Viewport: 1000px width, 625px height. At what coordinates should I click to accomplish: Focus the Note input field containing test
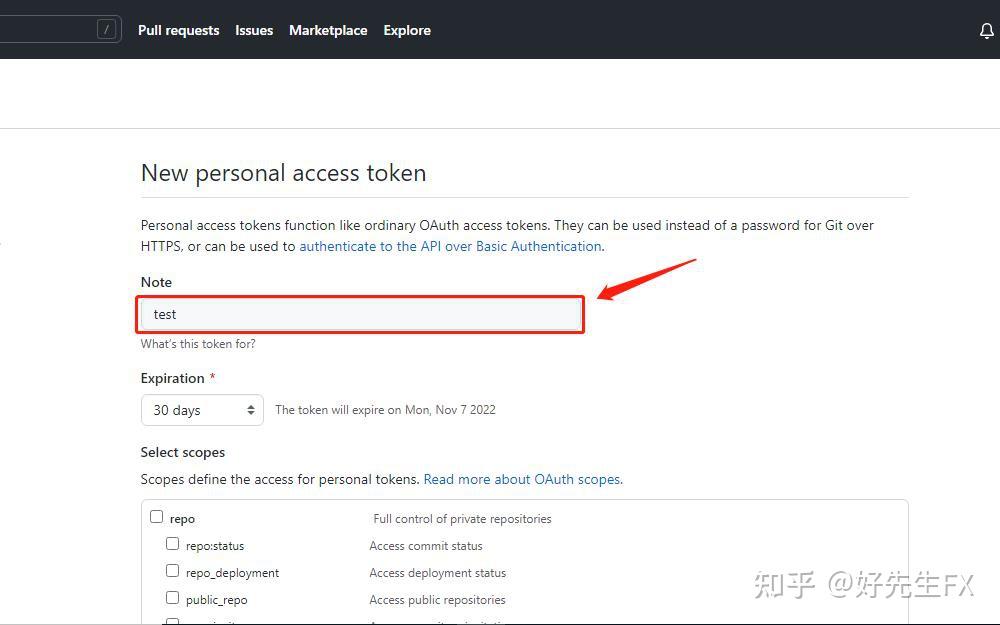[x=360, y=314]
